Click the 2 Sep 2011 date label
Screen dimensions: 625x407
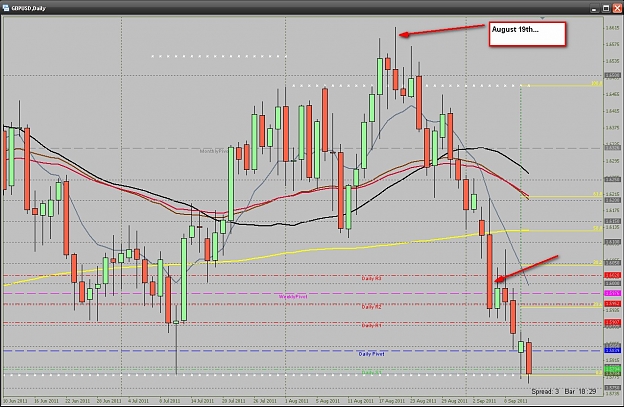485,401
